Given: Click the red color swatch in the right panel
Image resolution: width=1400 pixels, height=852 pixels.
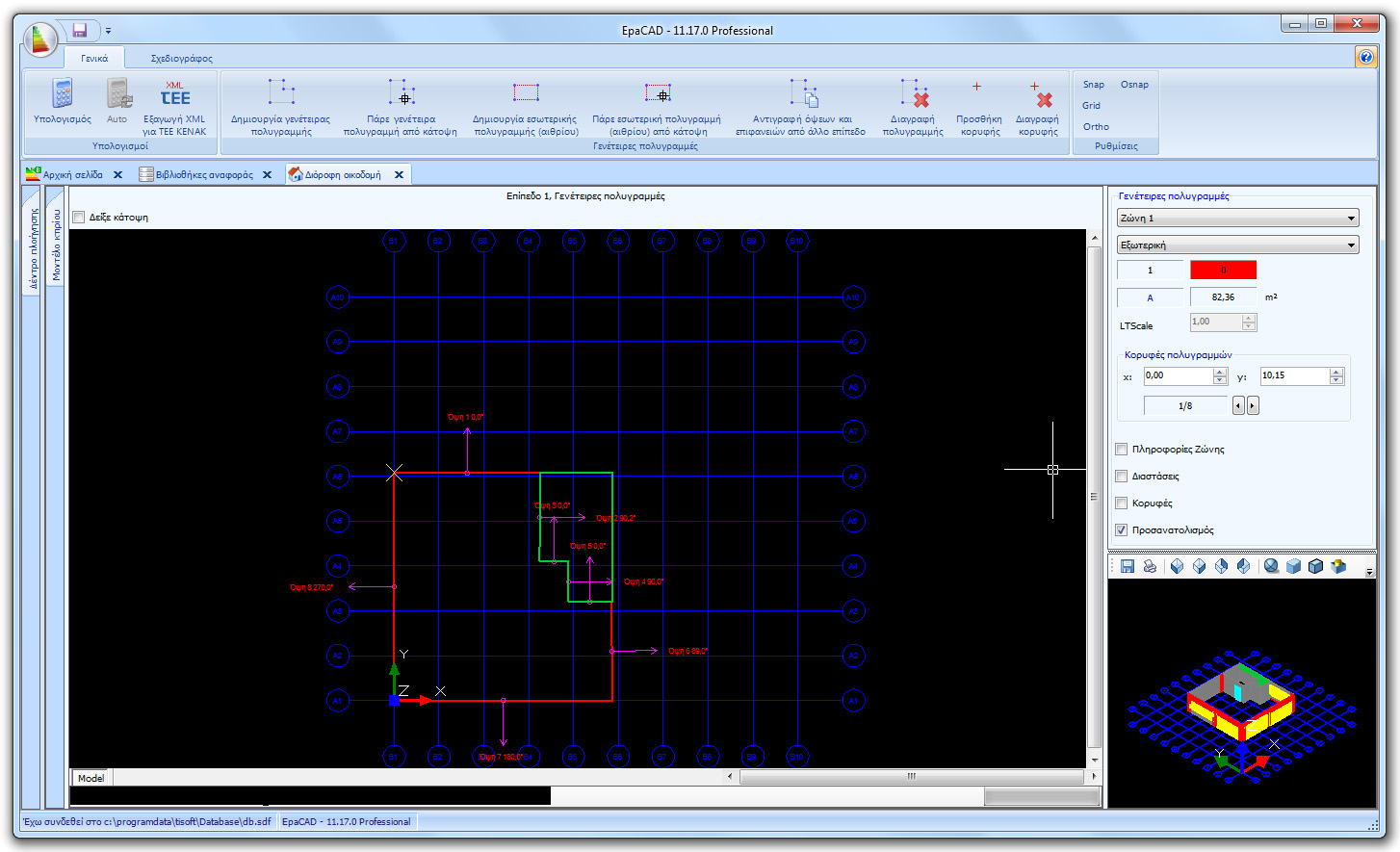Looking at the screenshot, I should click(x=1223, y=270).
